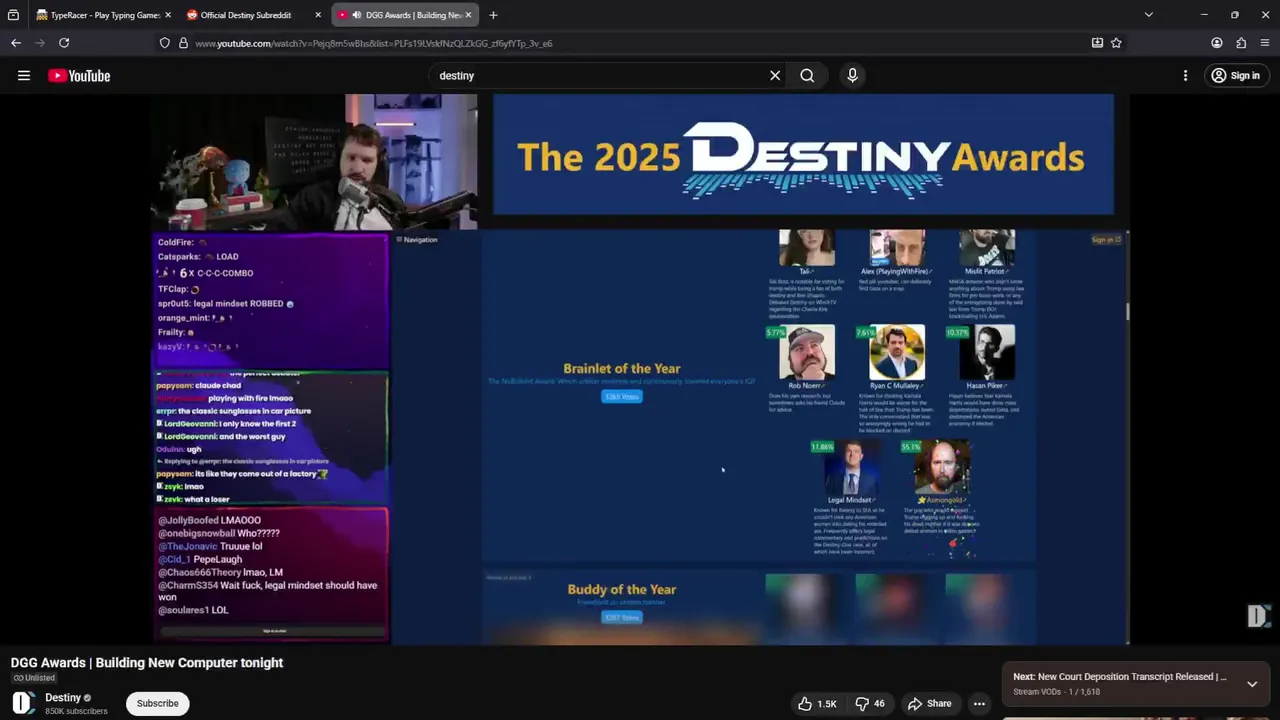Viewport: 1280px width, 720px height.
Task: Mute the DGG Awards tab audio
Action: pos(356,15)
